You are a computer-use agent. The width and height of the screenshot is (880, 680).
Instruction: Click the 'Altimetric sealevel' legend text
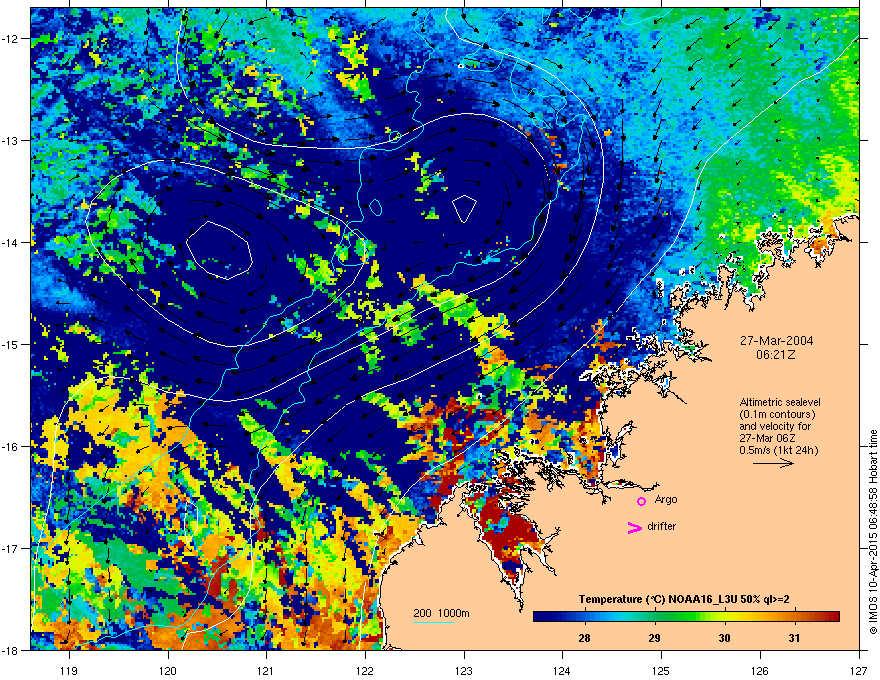pos(780,402)
